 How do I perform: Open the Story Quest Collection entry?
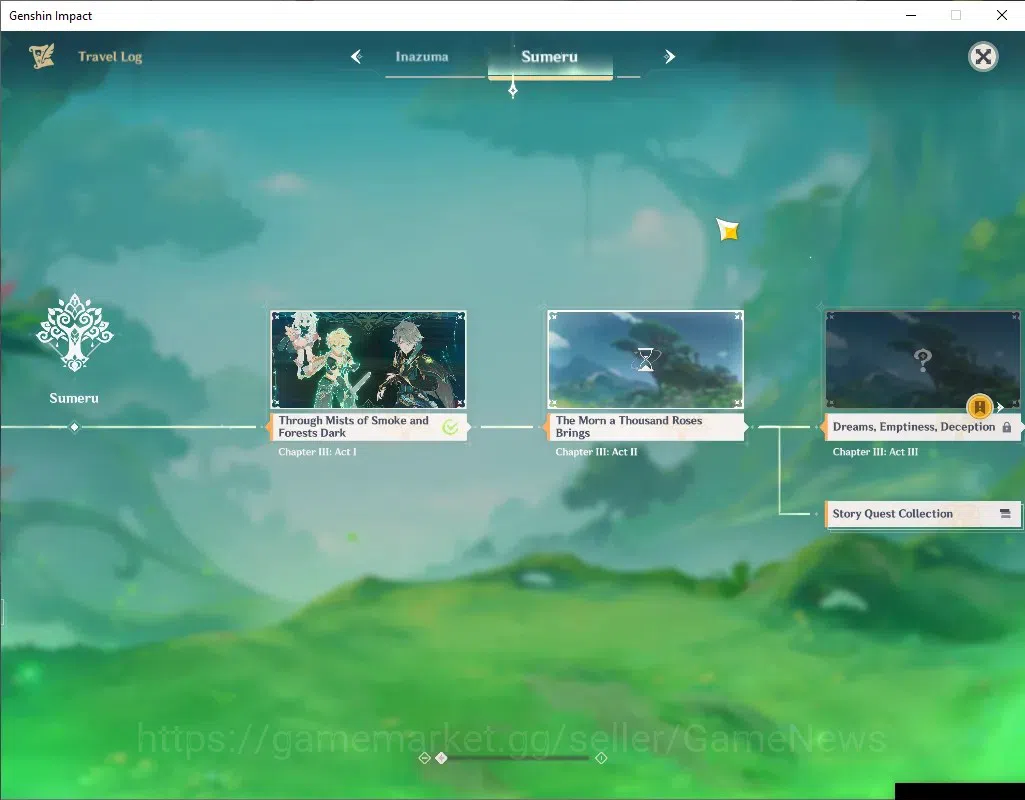point(922,514)
